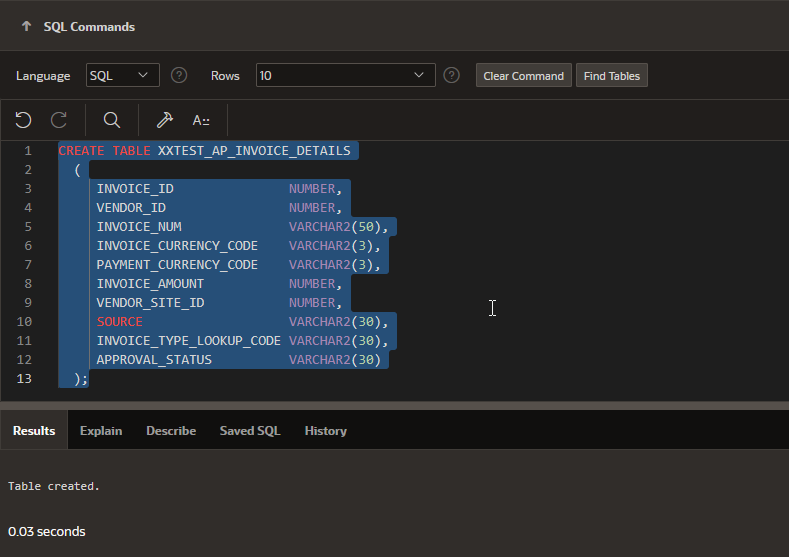The height and width of the screenshot is (557, 789).
Task: Click the APPROVAL_STATUS column name
Action: coord(154,360)
